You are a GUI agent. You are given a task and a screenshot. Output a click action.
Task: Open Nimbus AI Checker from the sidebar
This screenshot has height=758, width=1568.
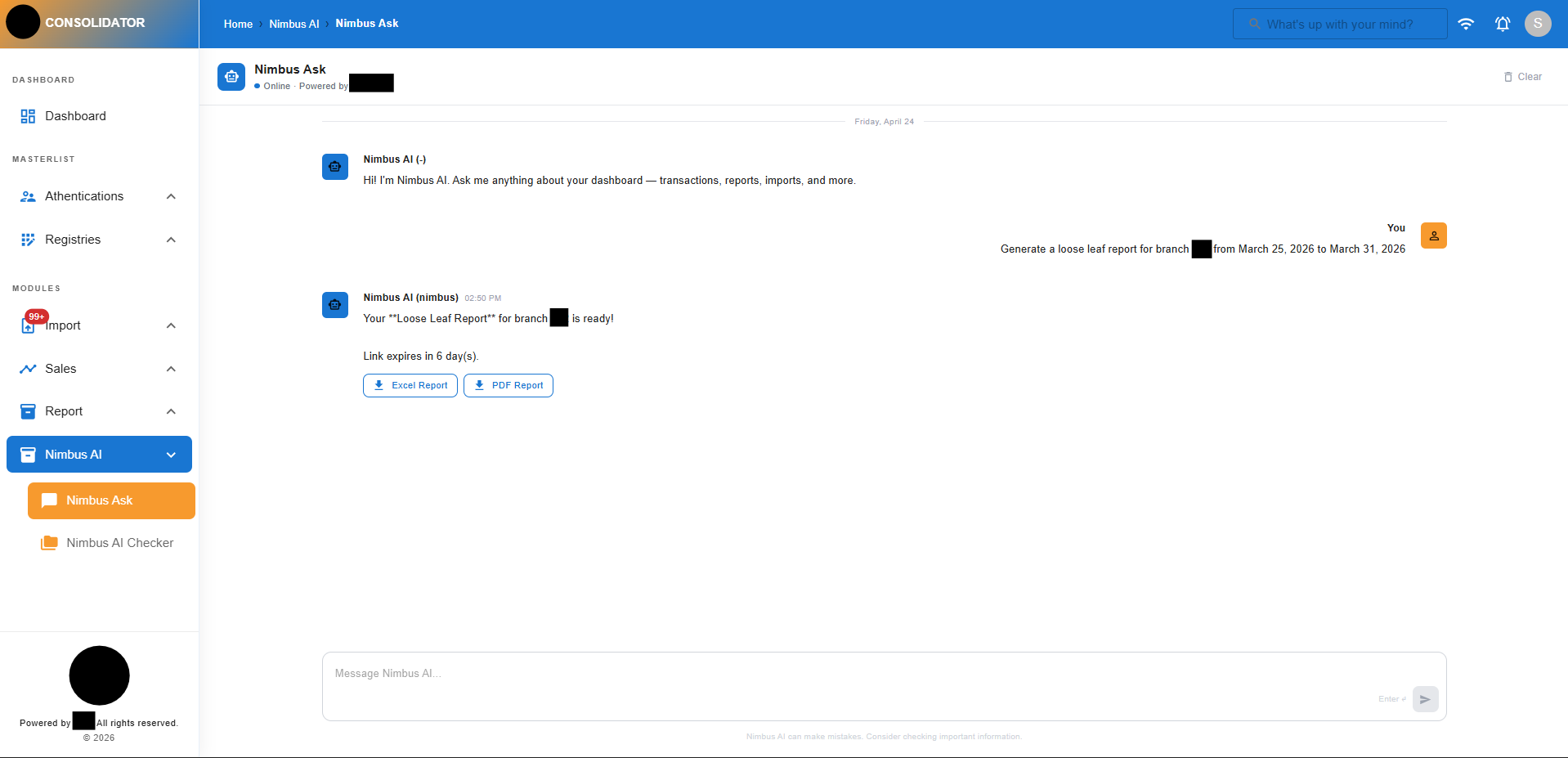coord(120,542)
